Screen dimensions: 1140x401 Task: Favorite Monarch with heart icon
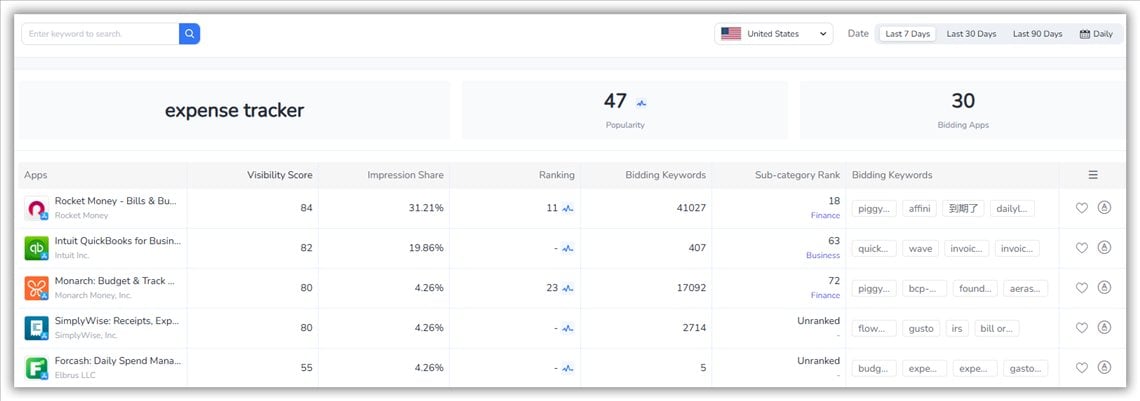coord(1082,288)
